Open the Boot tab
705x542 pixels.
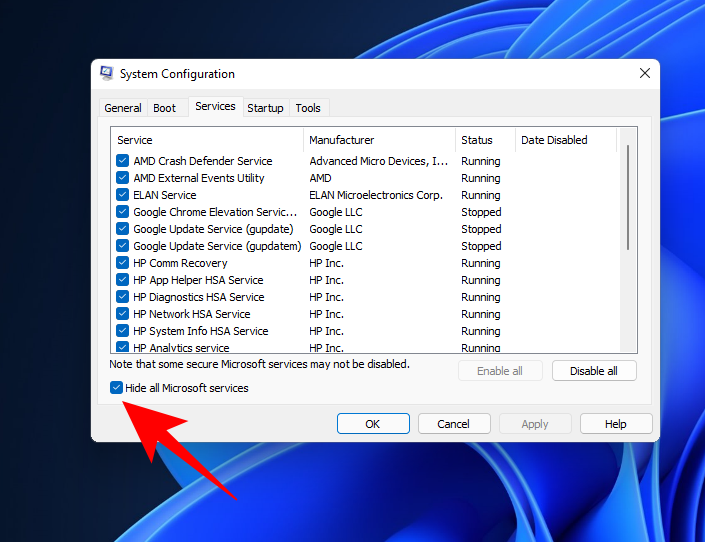tap(165, 108)
